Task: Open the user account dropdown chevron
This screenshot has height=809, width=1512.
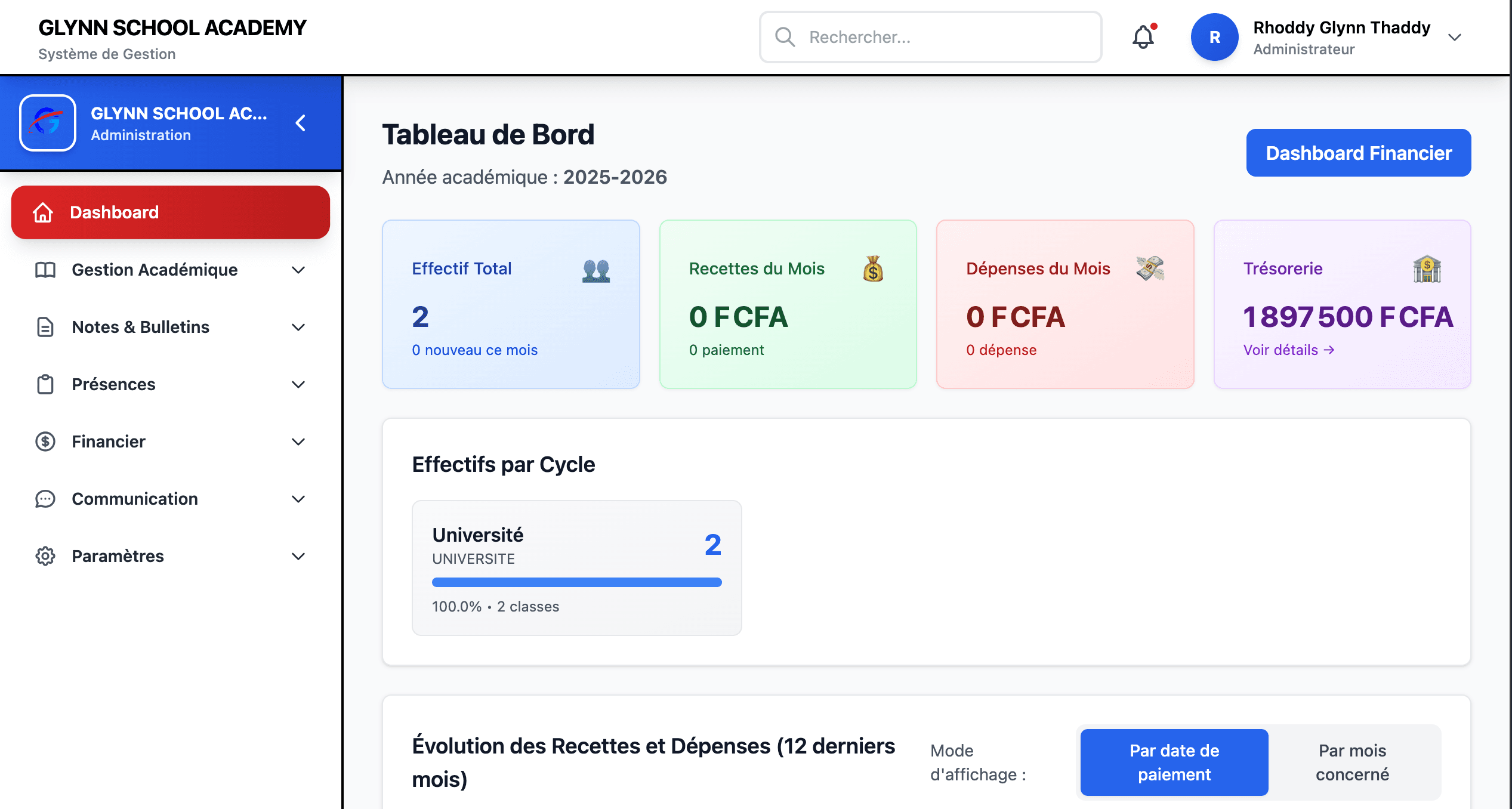Action: click(1455, 38)
